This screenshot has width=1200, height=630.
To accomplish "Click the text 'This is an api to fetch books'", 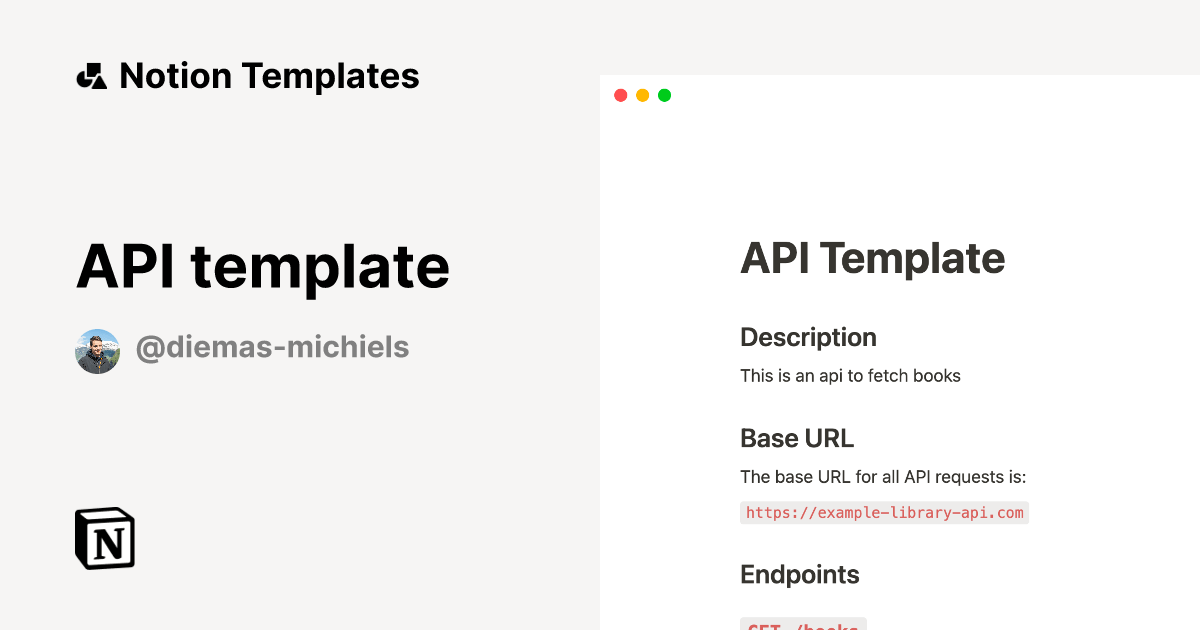I will [850, 376].
